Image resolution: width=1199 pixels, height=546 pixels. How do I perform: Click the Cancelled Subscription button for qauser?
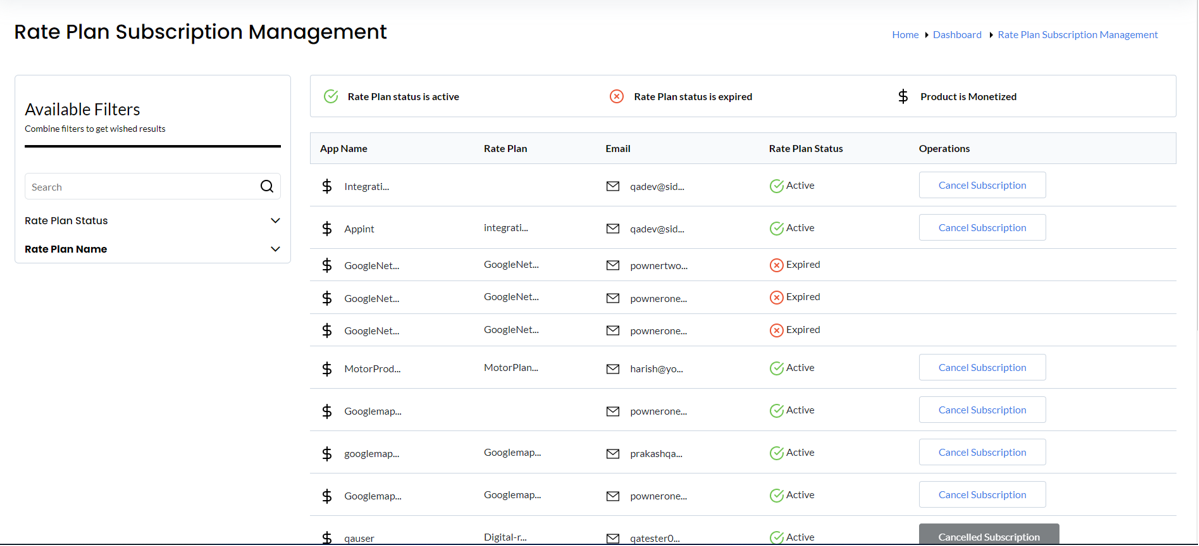coord(989,535)
